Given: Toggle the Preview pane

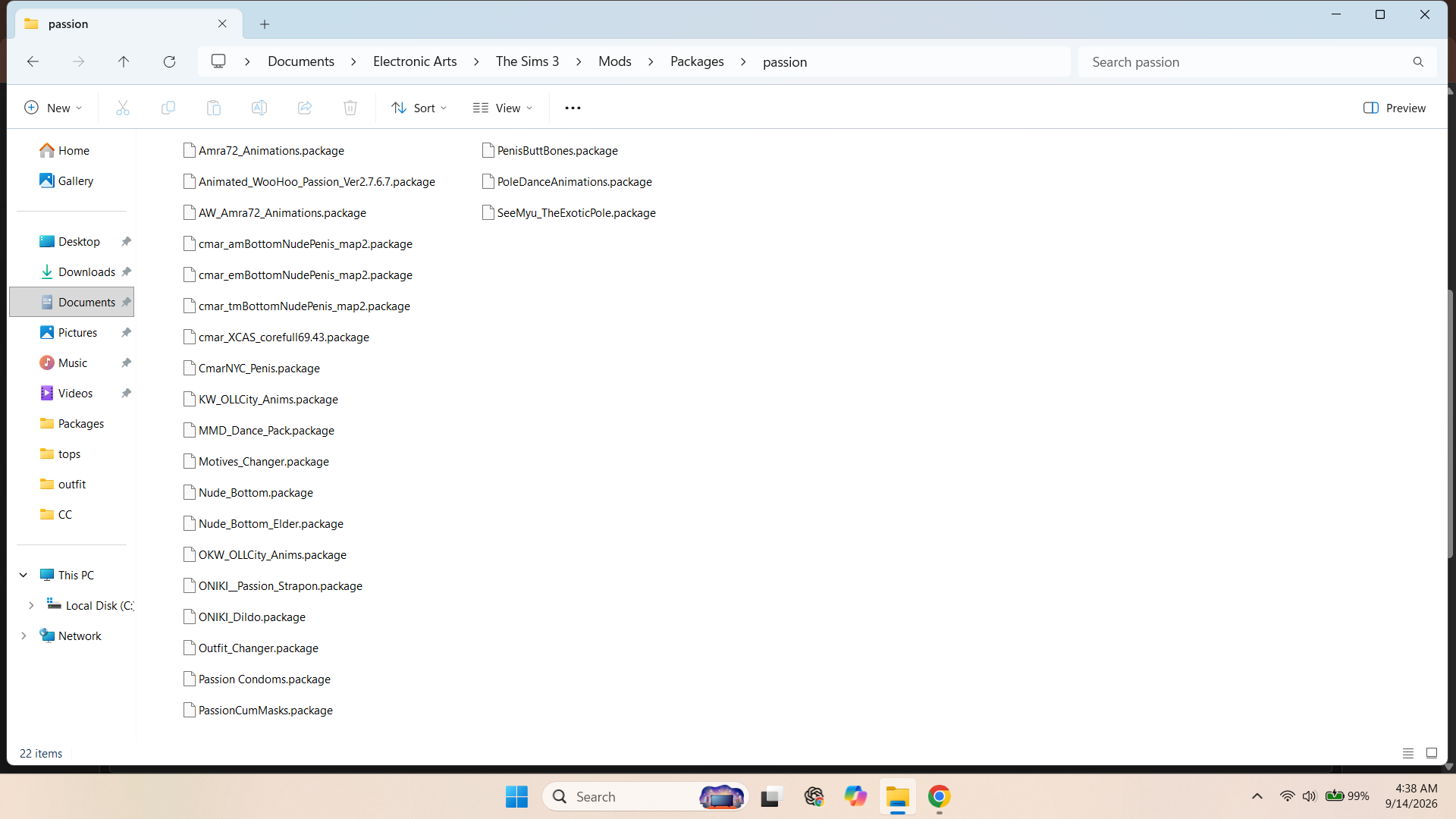Looking at the screenshot, I should [1395, 108].
